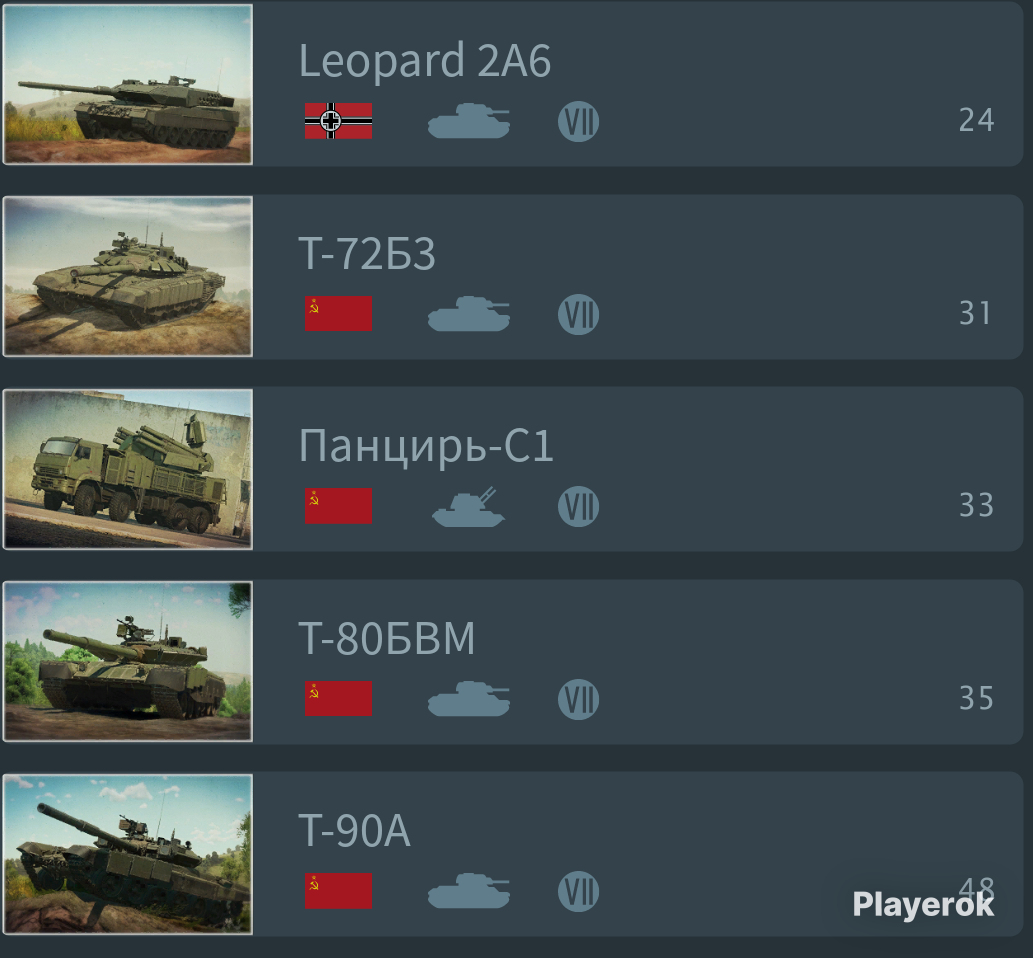This screenshot has width=1033, height=958.
Task: Select the Панцирь-С1 vehicle name
Action: (x=426, y=445)
